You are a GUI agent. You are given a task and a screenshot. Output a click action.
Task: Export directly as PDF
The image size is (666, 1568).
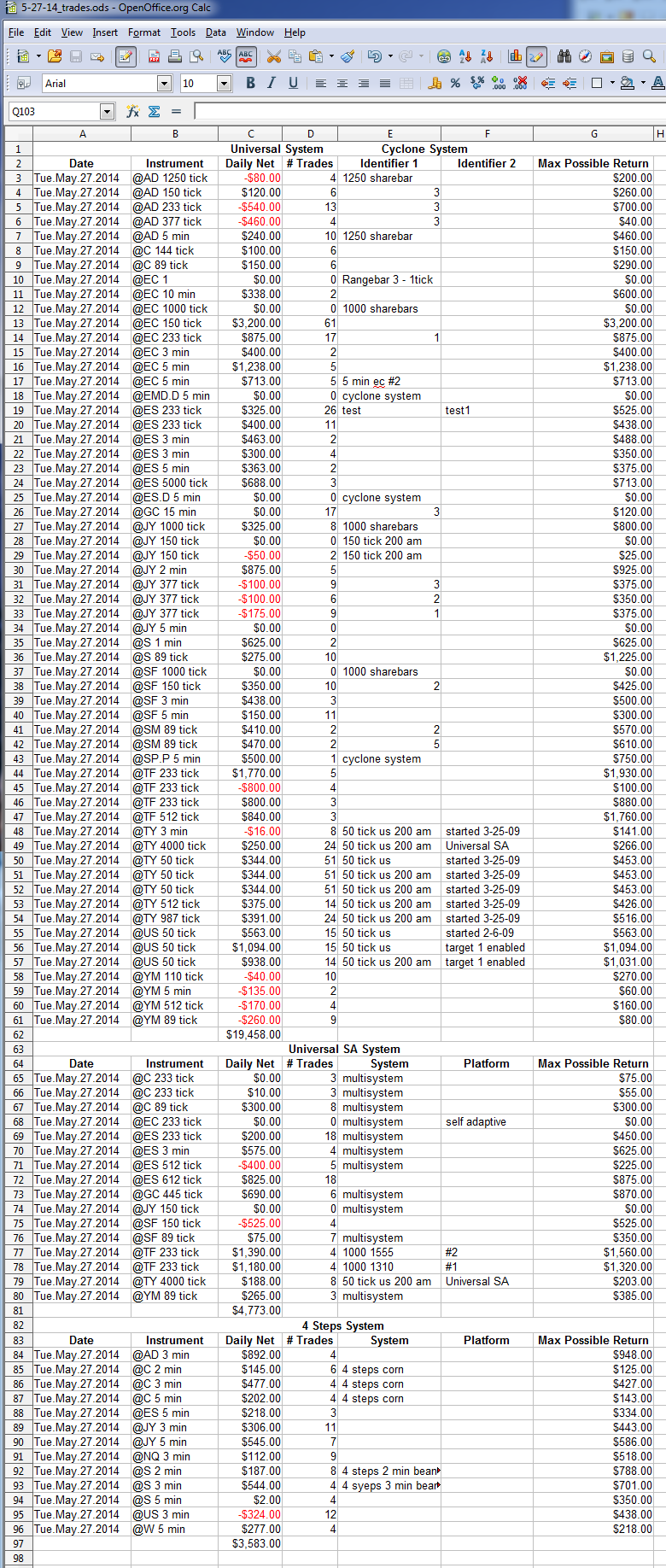pos(154,56)
